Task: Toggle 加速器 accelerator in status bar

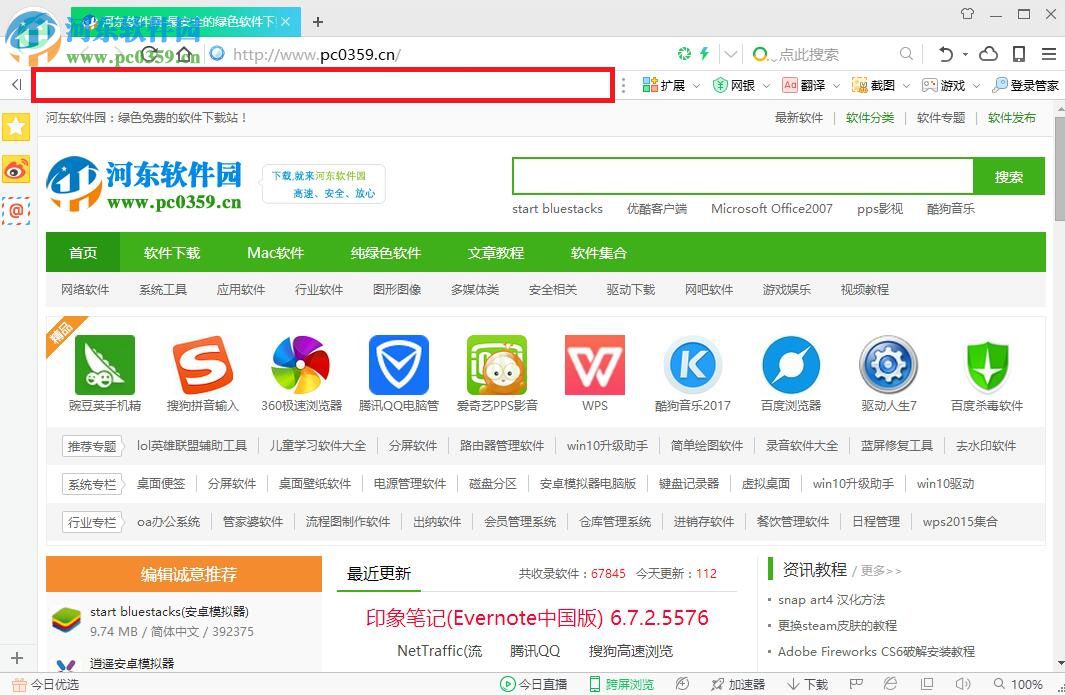Action: coord(740,685)
